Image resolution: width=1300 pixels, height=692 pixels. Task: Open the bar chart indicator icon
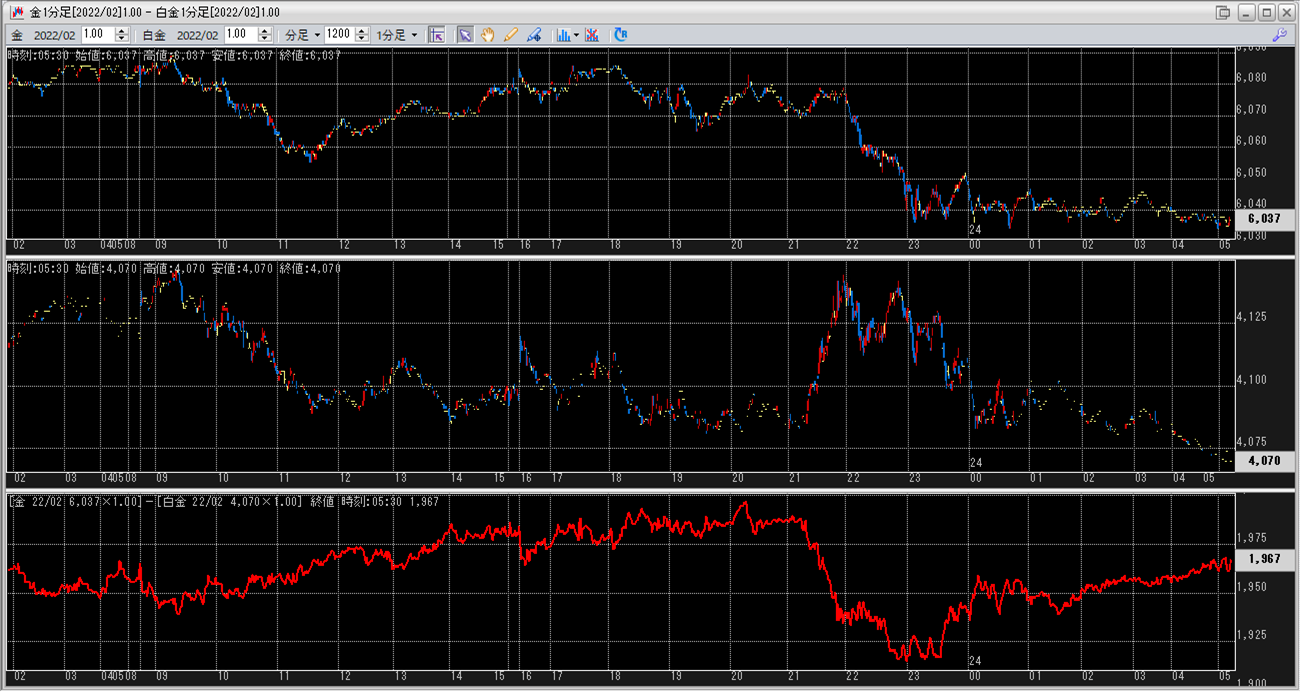[x=563, y=34]
